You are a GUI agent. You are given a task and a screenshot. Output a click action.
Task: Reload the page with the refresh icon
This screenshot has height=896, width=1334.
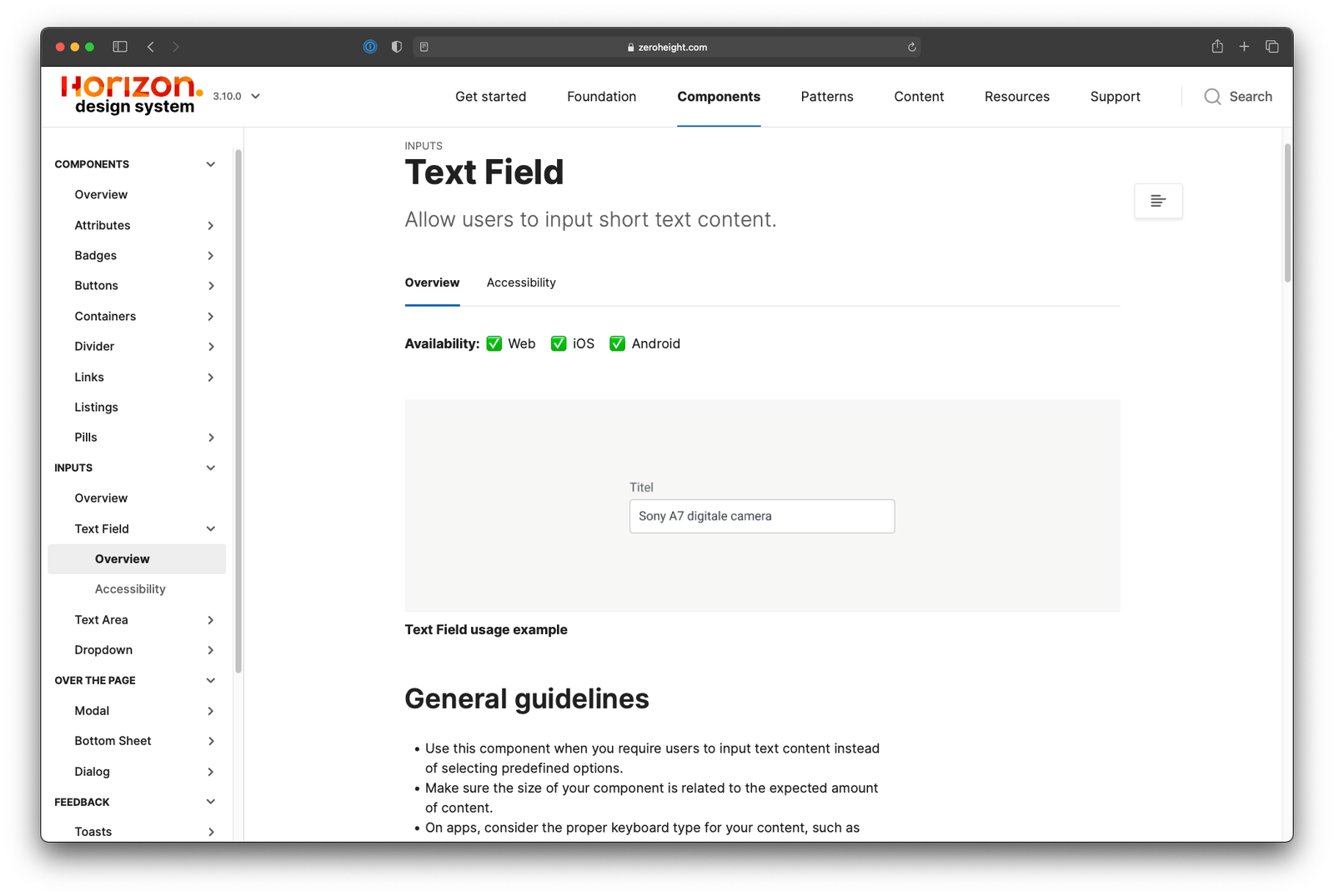pos(912,48)
